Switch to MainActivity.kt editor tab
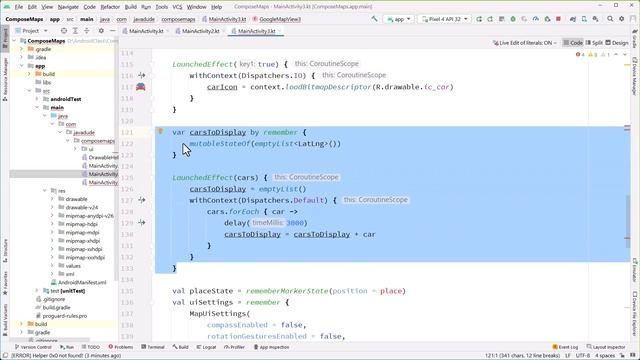This screenshot has width=640, height=360. point(146,31)
